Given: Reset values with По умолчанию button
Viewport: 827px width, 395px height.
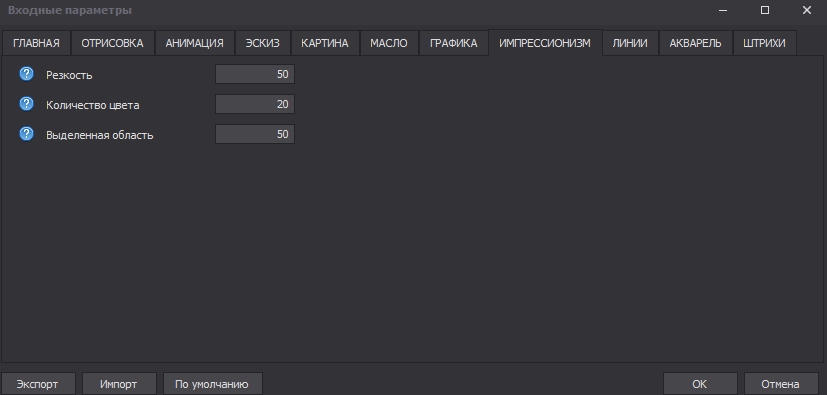Looking at the screenshot, I should [212, 384].
